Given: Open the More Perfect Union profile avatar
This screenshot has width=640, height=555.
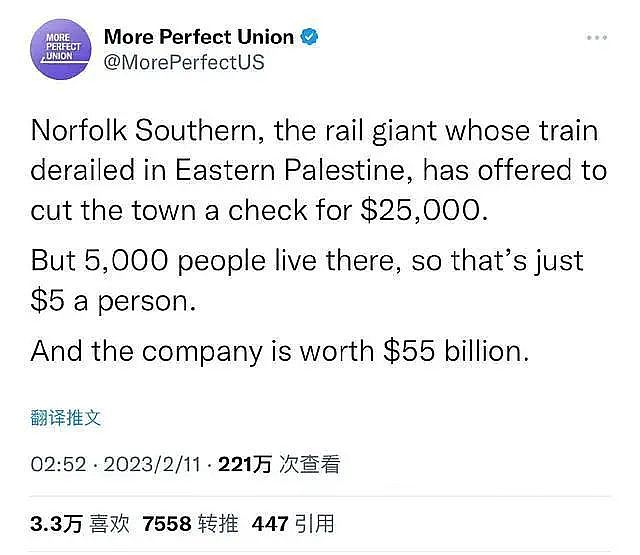Looking at the screenshot, I should coord(61,49).
